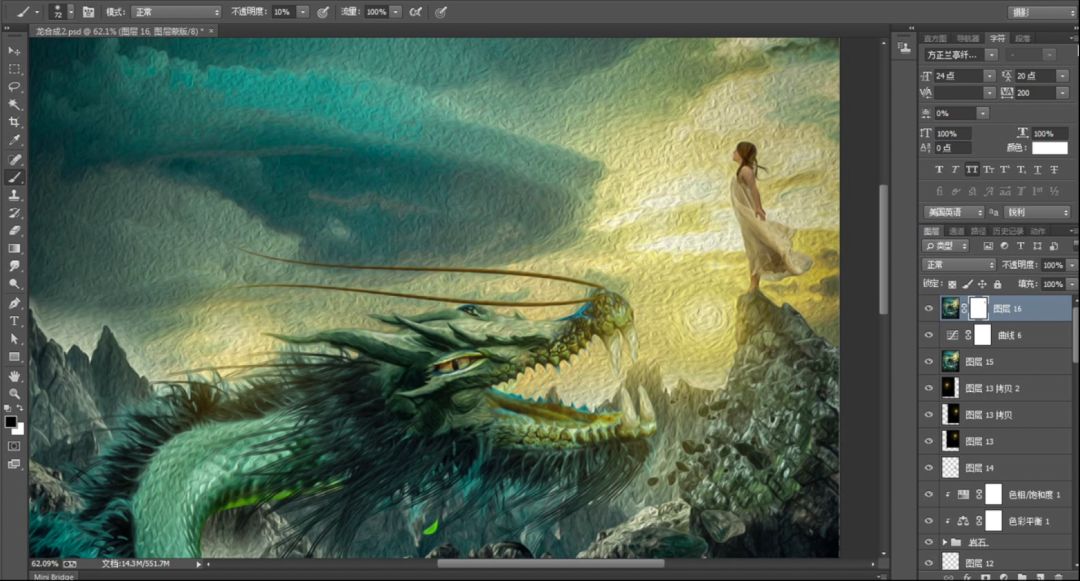Select the Pen tool
This screenshot has width=1080, height=581.
tap(14, 303)
